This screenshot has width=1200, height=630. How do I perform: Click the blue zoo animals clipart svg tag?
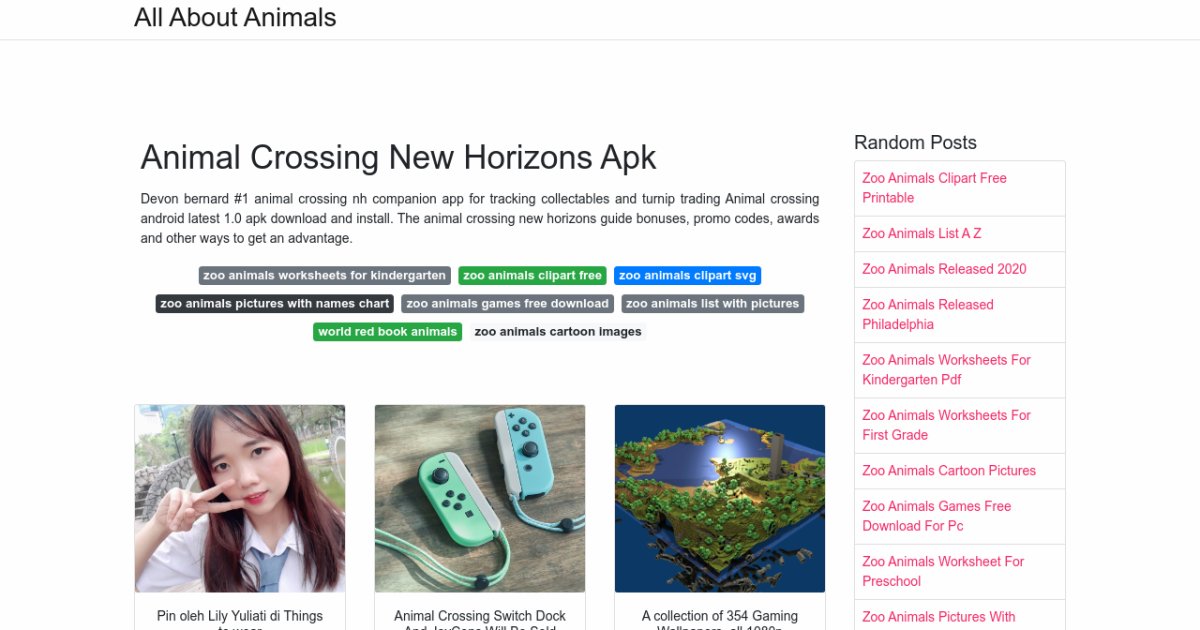pos(687,276)
